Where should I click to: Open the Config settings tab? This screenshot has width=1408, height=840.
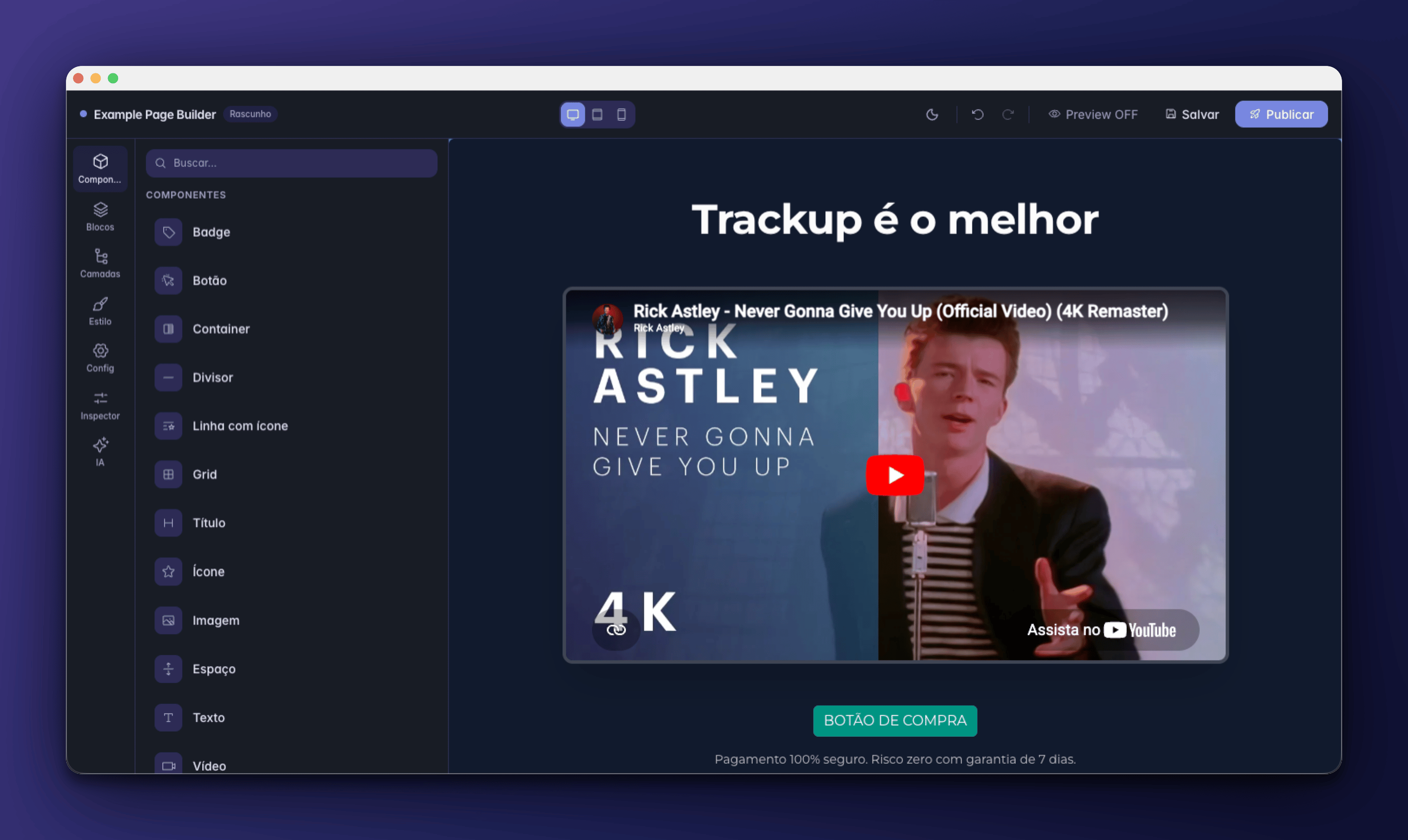click(100, 358)
